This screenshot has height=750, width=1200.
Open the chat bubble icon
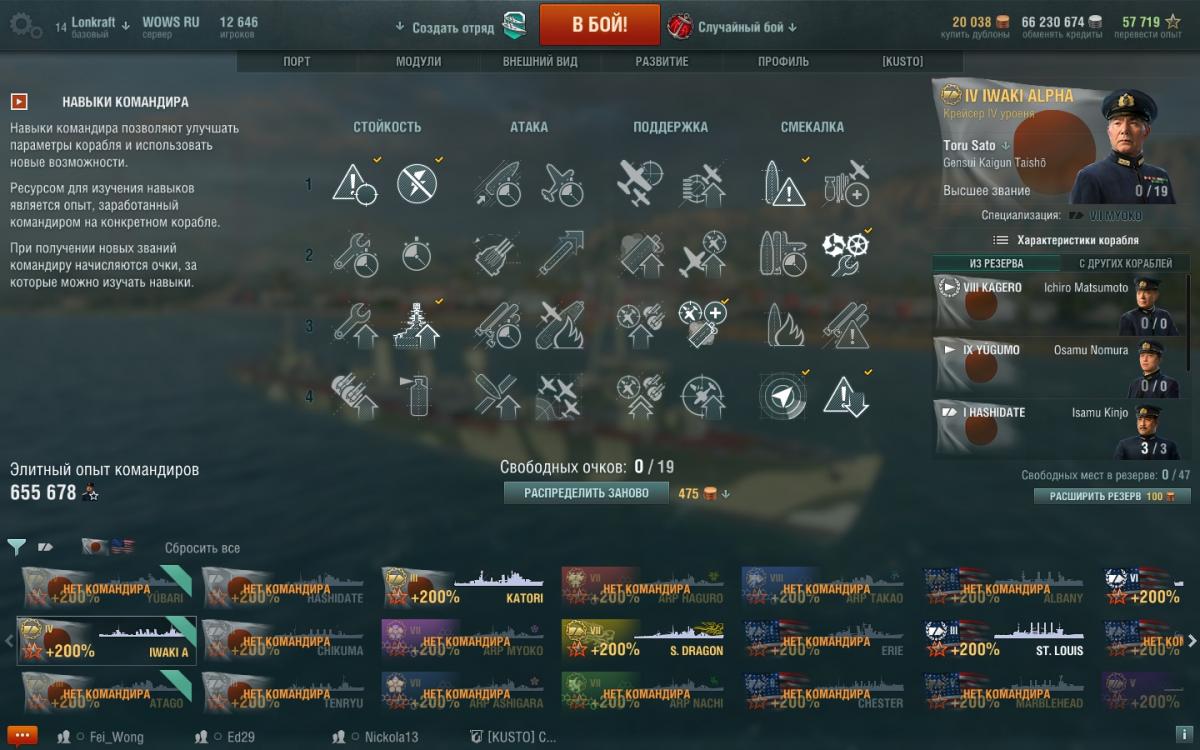tap(21, 737)
